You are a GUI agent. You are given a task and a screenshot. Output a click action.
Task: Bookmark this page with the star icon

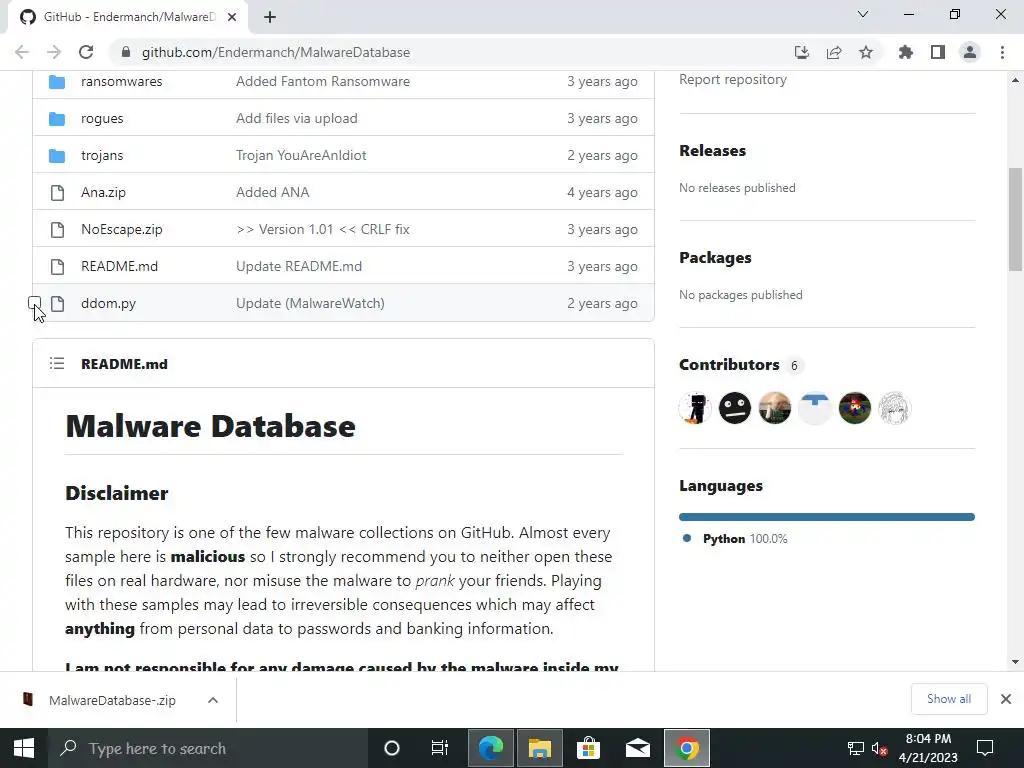(866, 52)
